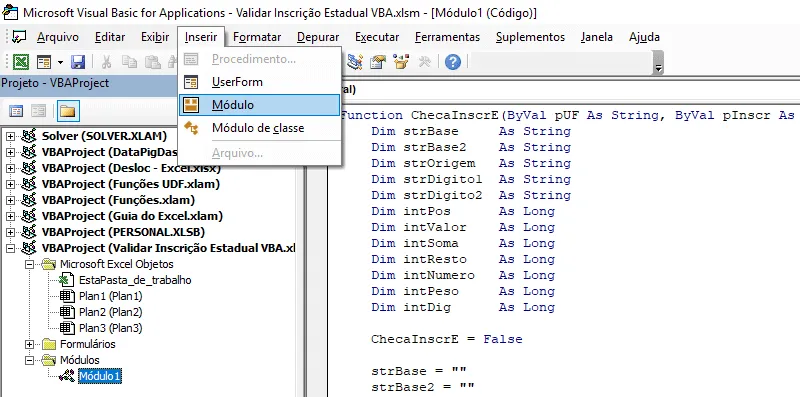The width and height of the screenshot is (800, 397).
Task: Click View Code icon in Project panel
Action: point(16,111)
